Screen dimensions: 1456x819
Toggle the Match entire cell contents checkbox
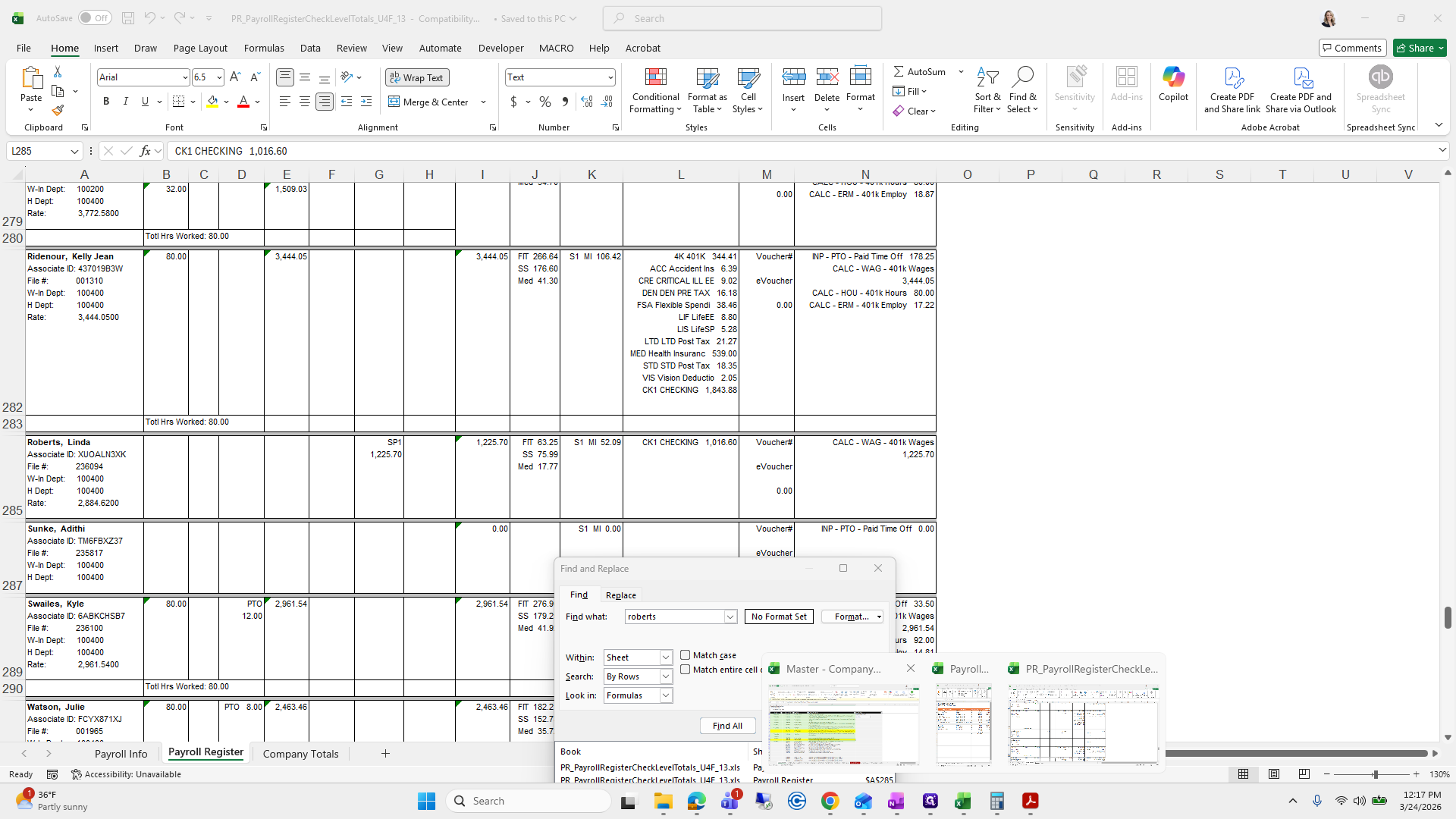(686, 670)
